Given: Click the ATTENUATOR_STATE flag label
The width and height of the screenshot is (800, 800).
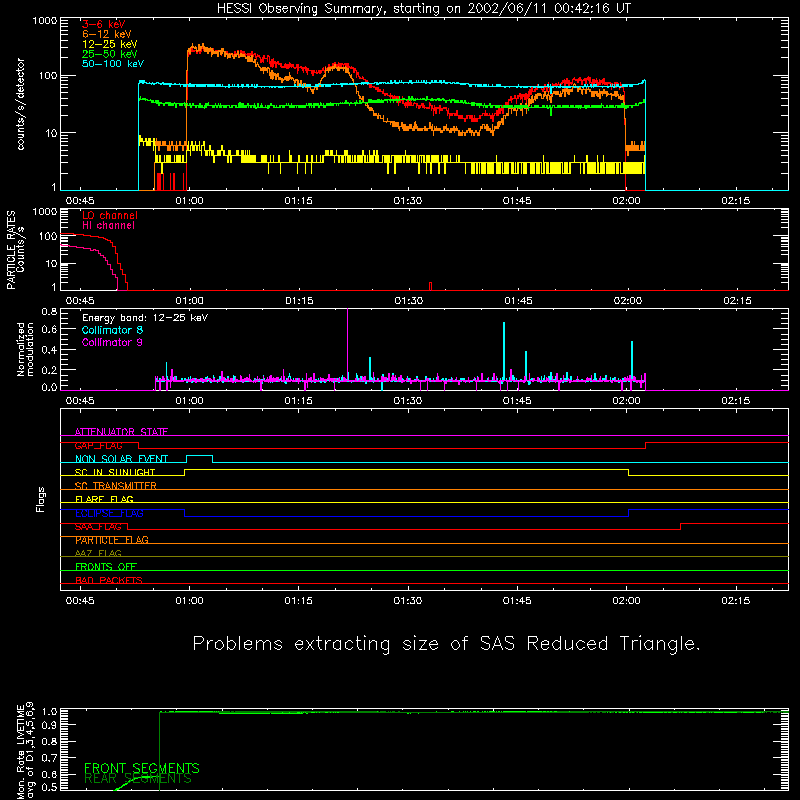Looking at the screenshot, I should coord(121,432).
